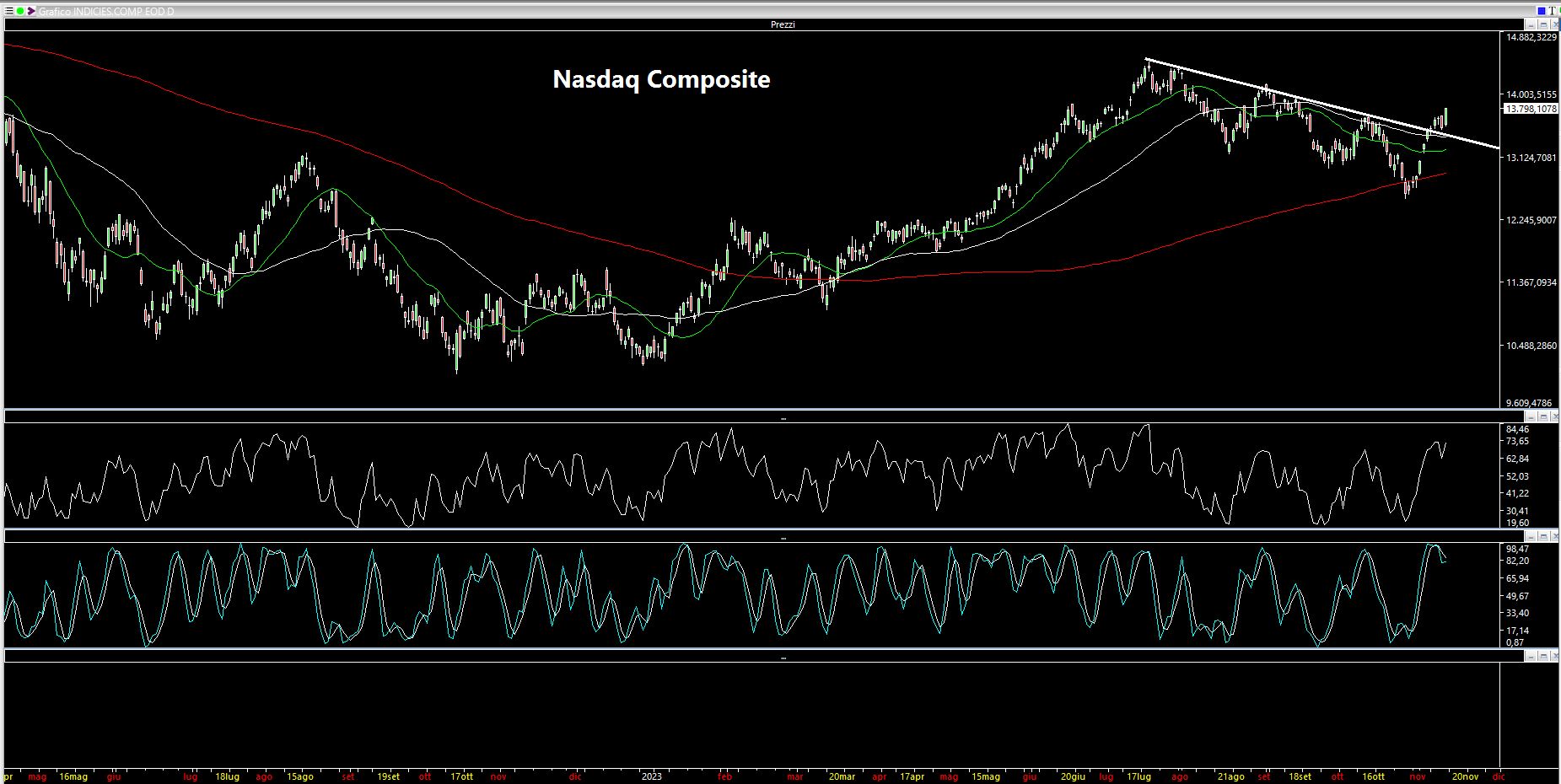
Task: Maximize the empty bottom panel
Action: click(x=1543, y=656)
